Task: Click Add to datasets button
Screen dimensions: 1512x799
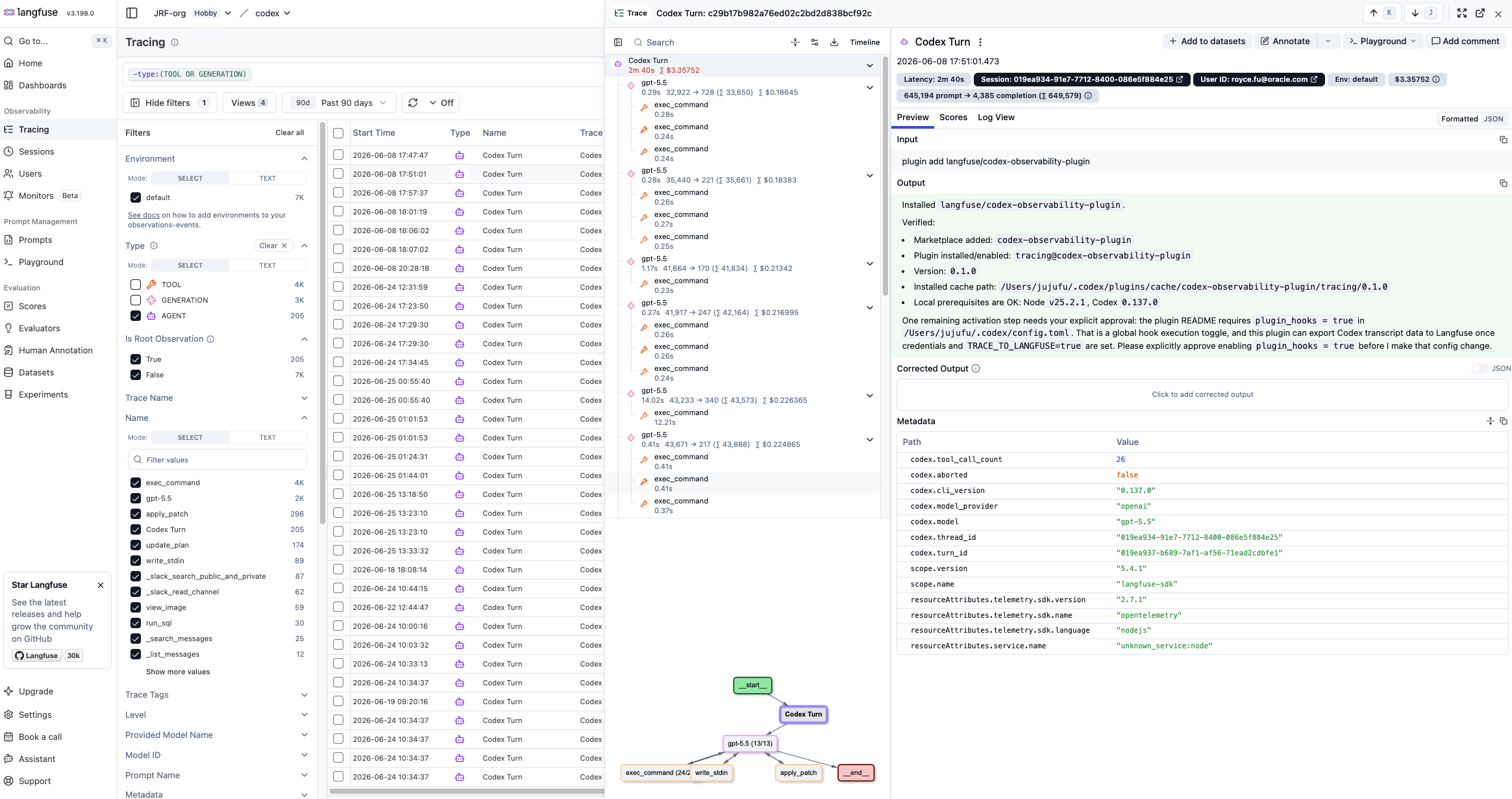Action: pos(1207,41)
